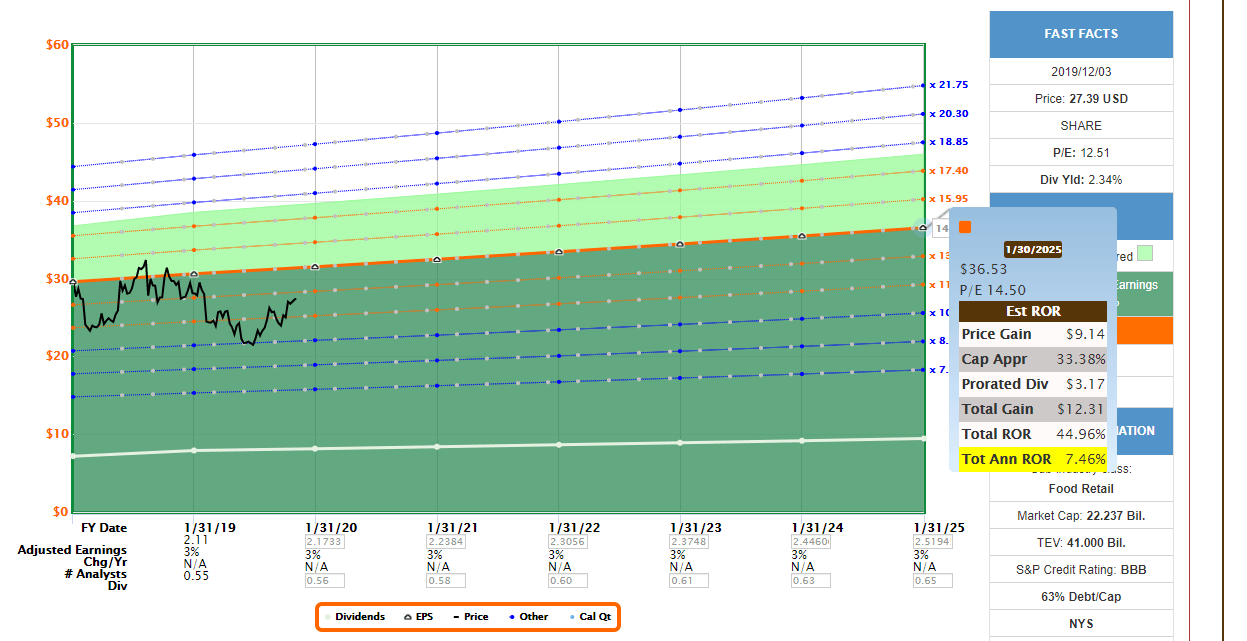Edit the 1/31/25 earnings estimate field 2.5194
1247x641 pixels.
932,541
